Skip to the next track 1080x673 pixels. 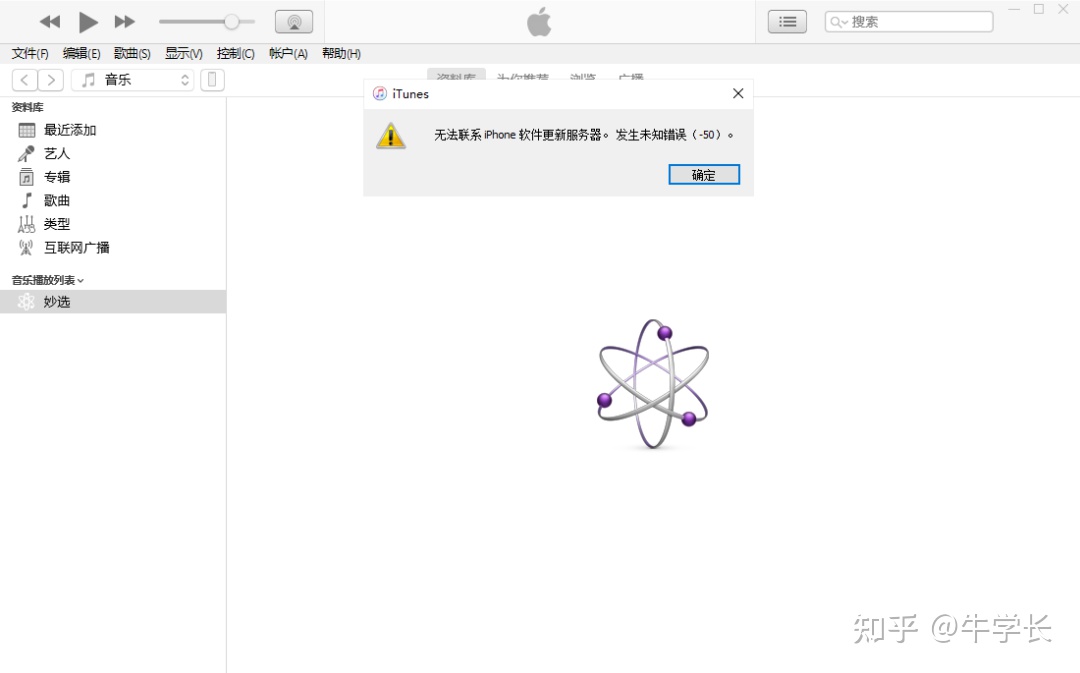124,20
